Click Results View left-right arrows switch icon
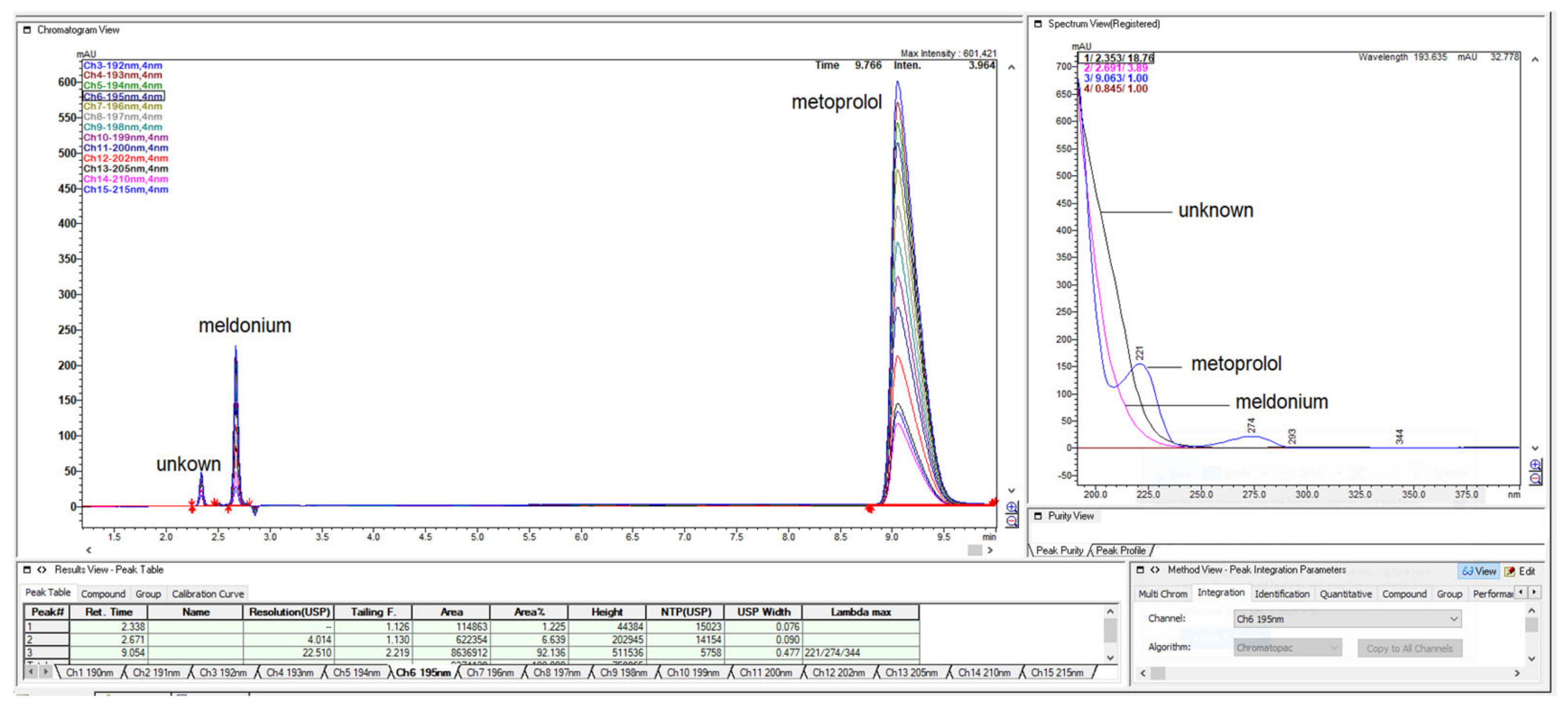Screen dimensions: 1568x709 coord(41,570)
